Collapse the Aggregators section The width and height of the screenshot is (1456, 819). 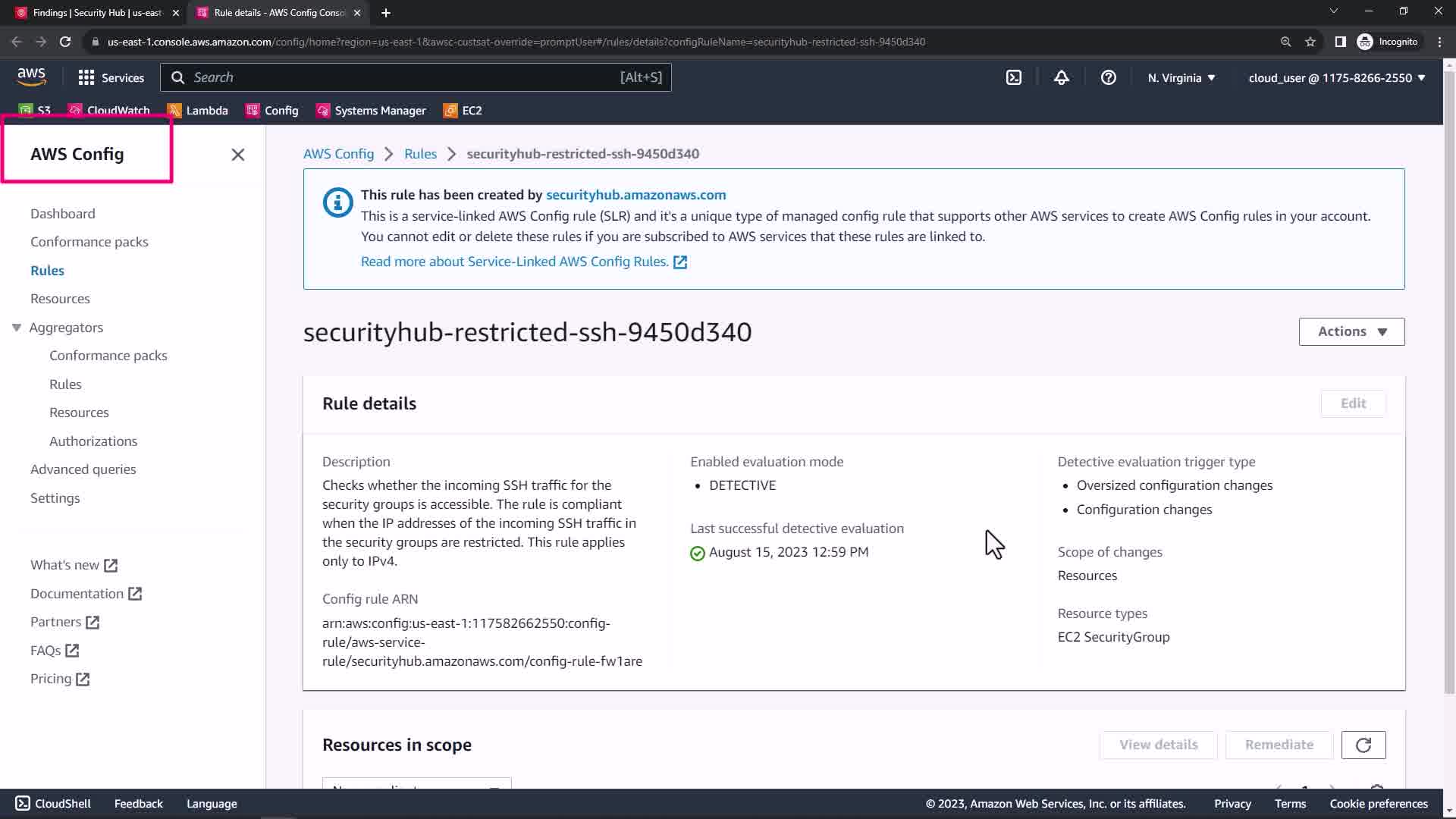tap(17, 328)
